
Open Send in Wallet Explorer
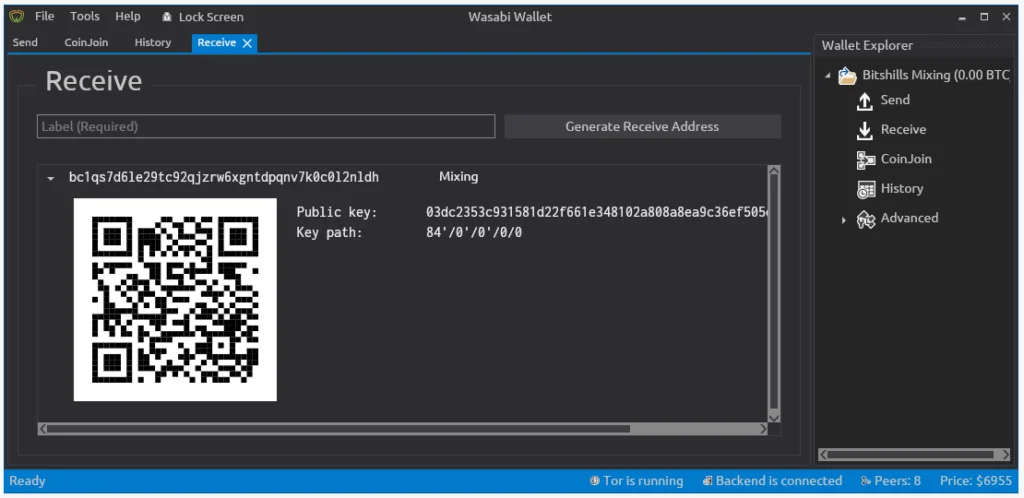pos(895,100)
